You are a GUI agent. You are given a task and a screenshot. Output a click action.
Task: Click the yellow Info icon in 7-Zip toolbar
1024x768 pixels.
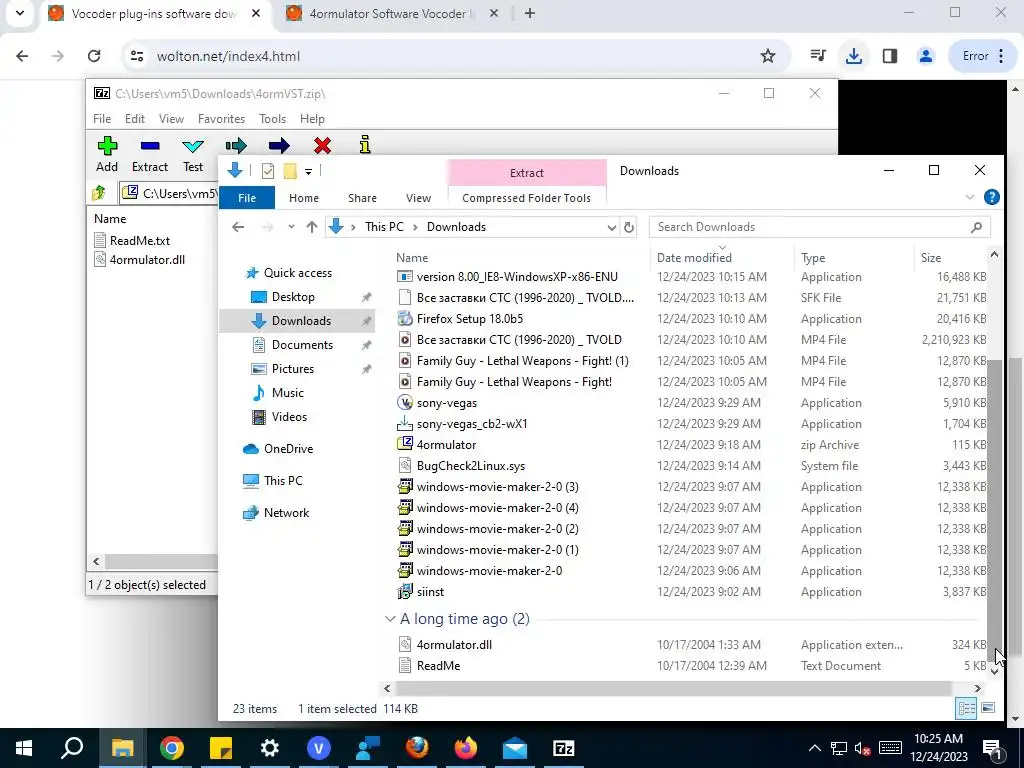coord(365,144)
